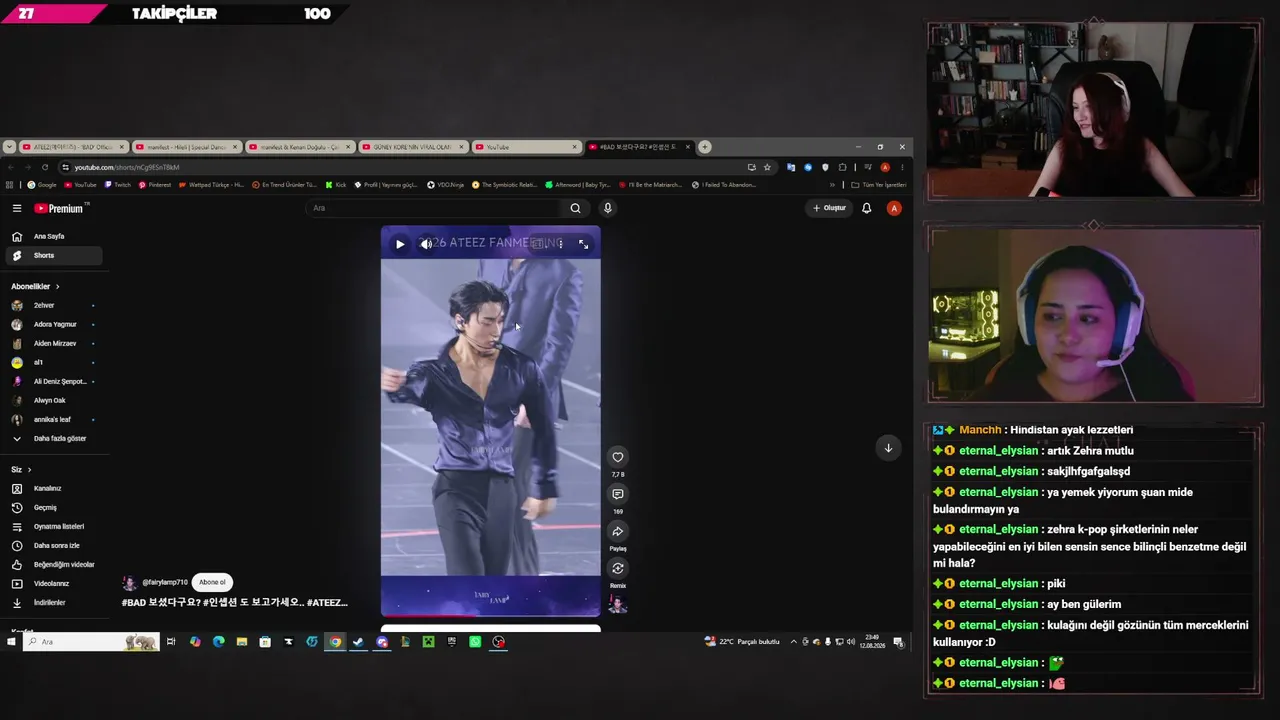1280x720 pixels.
Task: Open İndirilenler in the sidebar
Action: [53, 603]
